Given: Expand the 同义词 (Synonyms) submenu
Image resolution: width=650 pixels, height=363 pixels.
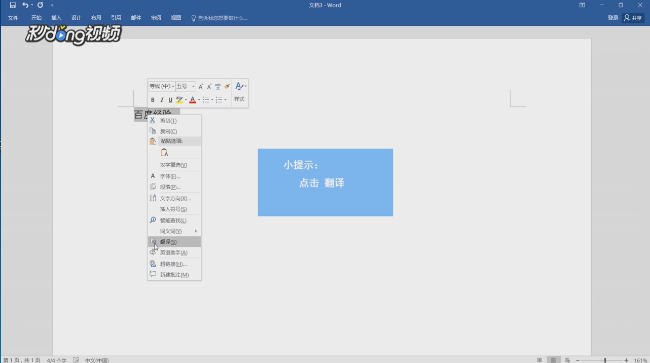Looking at the screenshot, I should (175, 231).
